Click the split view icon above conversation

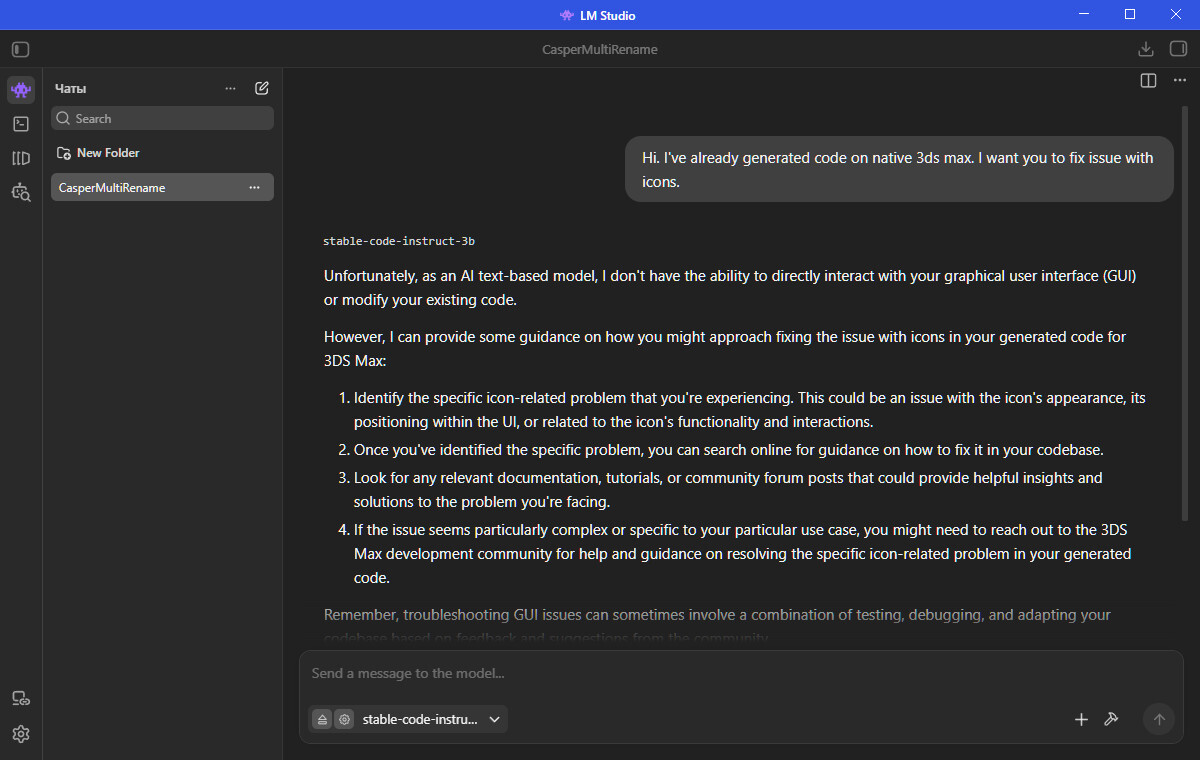(1149, 80)
